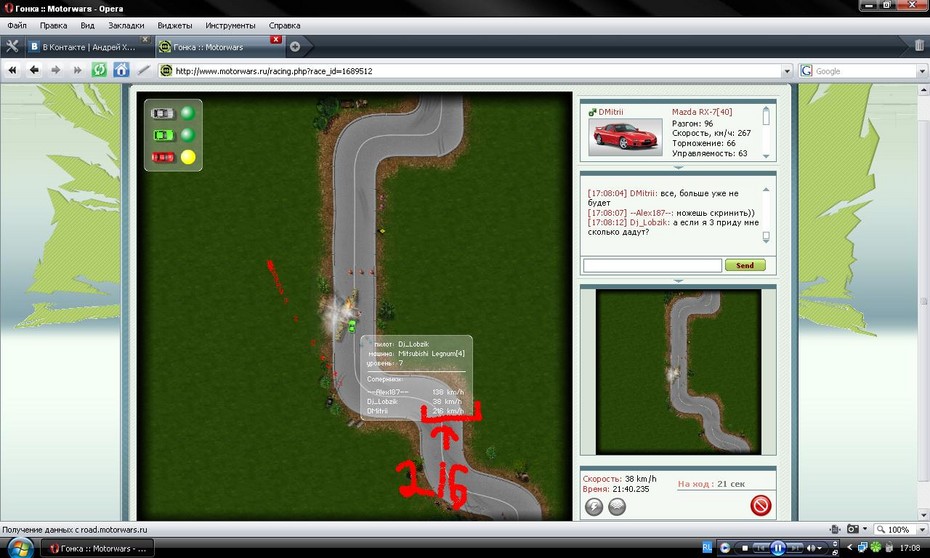Close the В Контакте tab
This screenshot has height=558, width=930.
[x=145, y=40]
